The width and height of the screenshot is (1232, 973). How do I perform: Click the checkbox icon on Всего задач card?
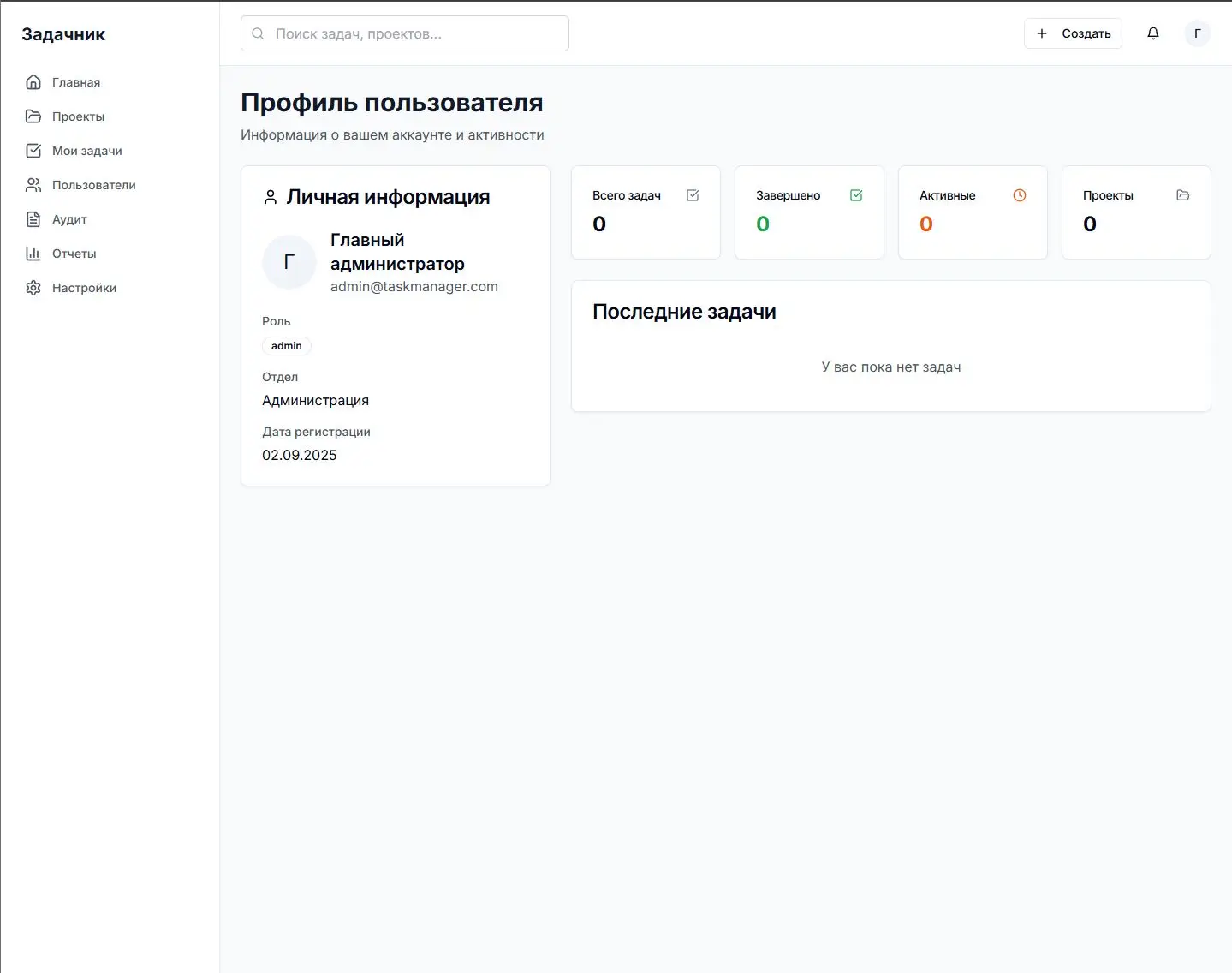692,195
